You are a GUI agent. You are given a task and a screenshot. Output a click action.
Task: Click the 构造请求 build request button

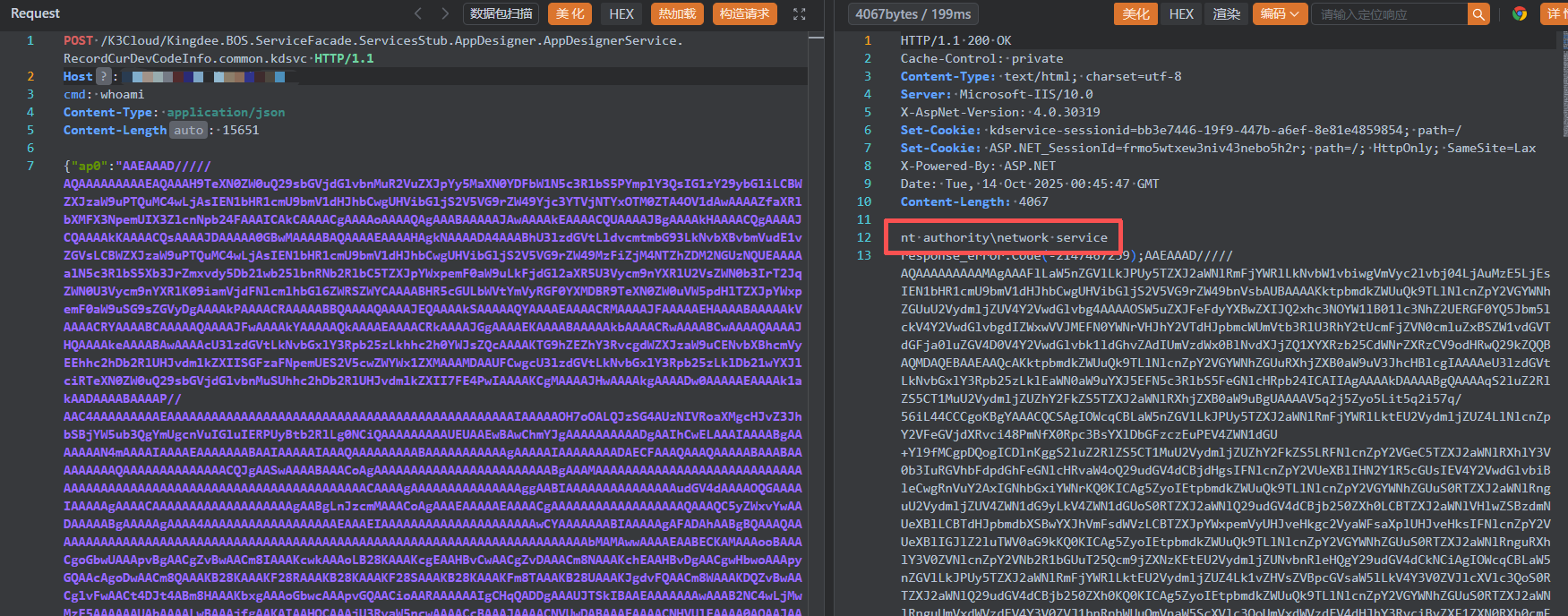[x=744, y=13]
